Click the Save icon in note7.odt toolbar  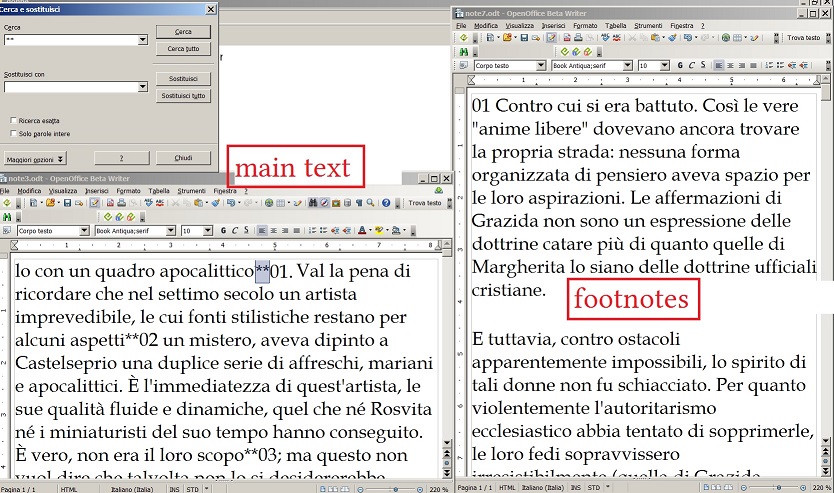pyautogui.click(x=524, y=38)
